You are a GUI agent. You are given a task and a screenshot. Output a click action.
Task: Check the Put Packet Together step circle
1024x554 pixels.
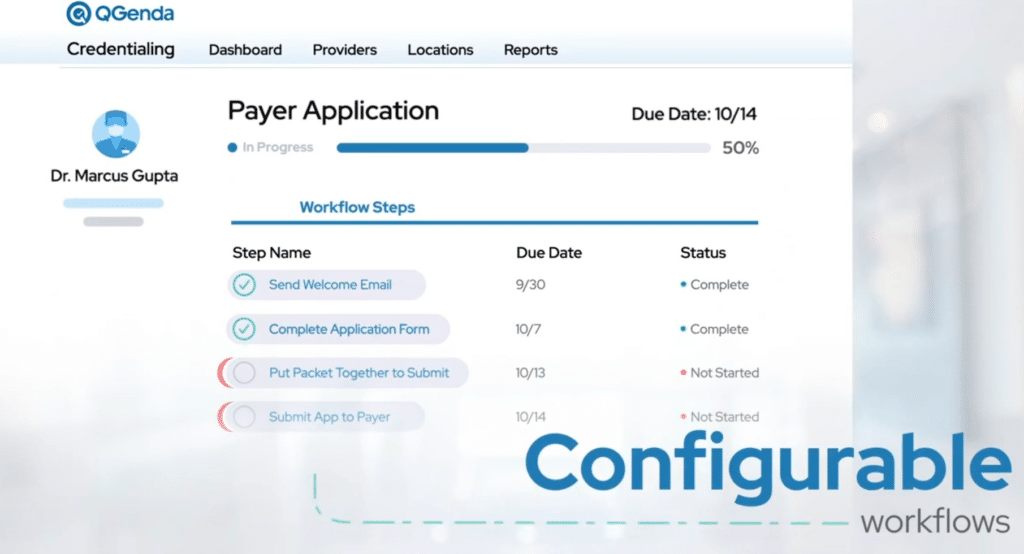244,373
